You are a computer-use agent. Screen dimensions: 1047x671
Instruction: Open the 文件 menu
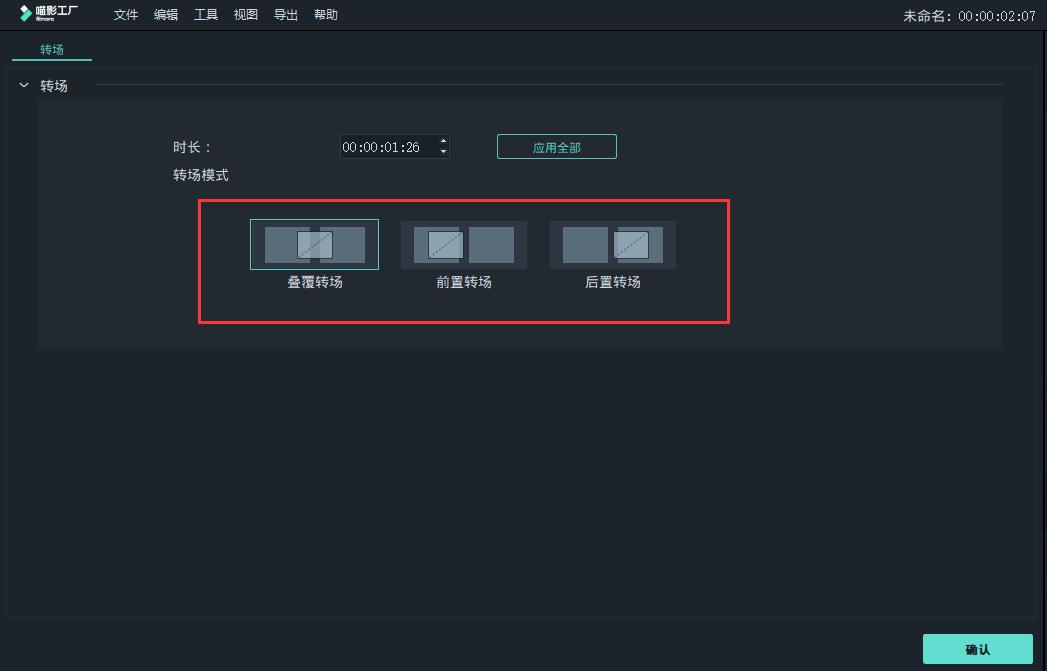(x=124, y=14)
